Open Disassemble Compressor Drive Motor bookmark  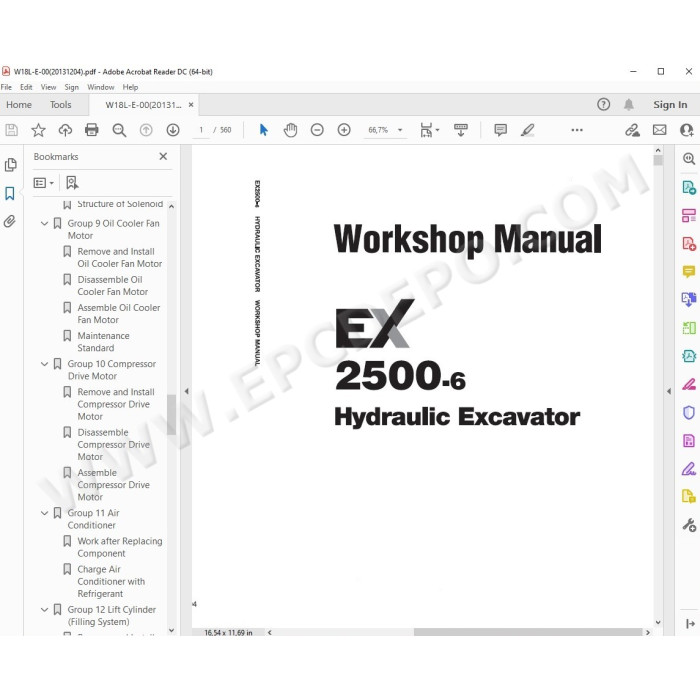113,445
